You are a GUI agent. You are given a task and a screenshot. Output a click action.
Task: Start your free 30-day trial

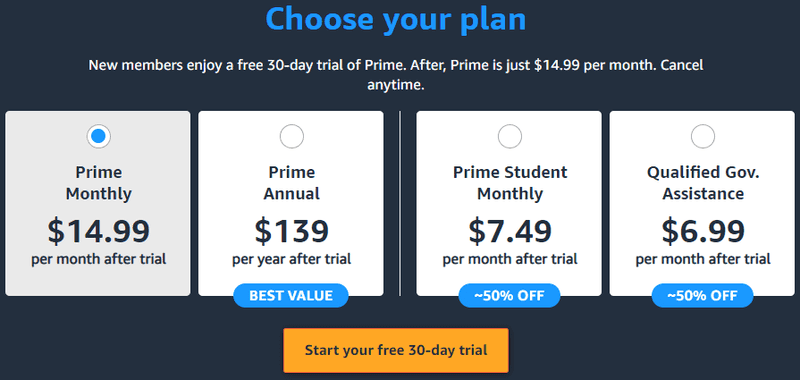(396, 350)
